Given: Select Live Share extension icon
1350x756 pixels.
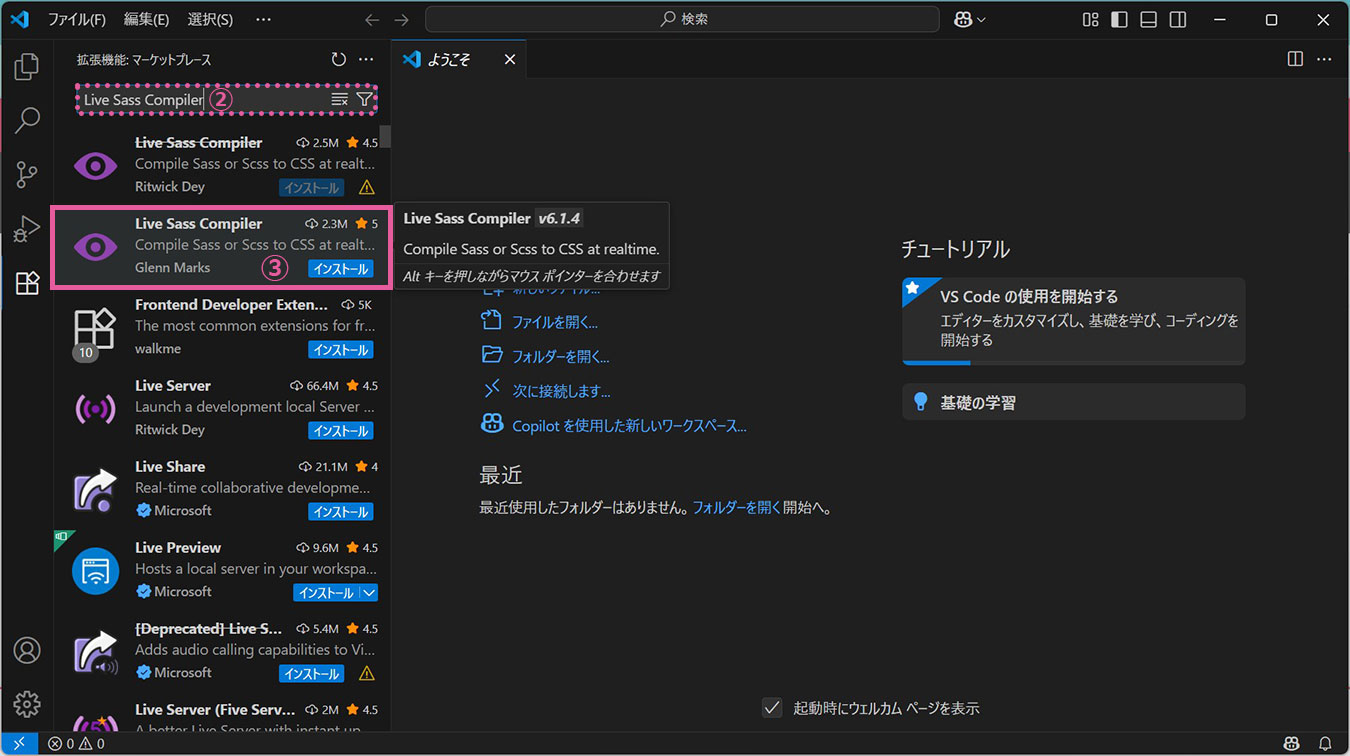Looking at the screenshot, I should [x=96, y=489].
